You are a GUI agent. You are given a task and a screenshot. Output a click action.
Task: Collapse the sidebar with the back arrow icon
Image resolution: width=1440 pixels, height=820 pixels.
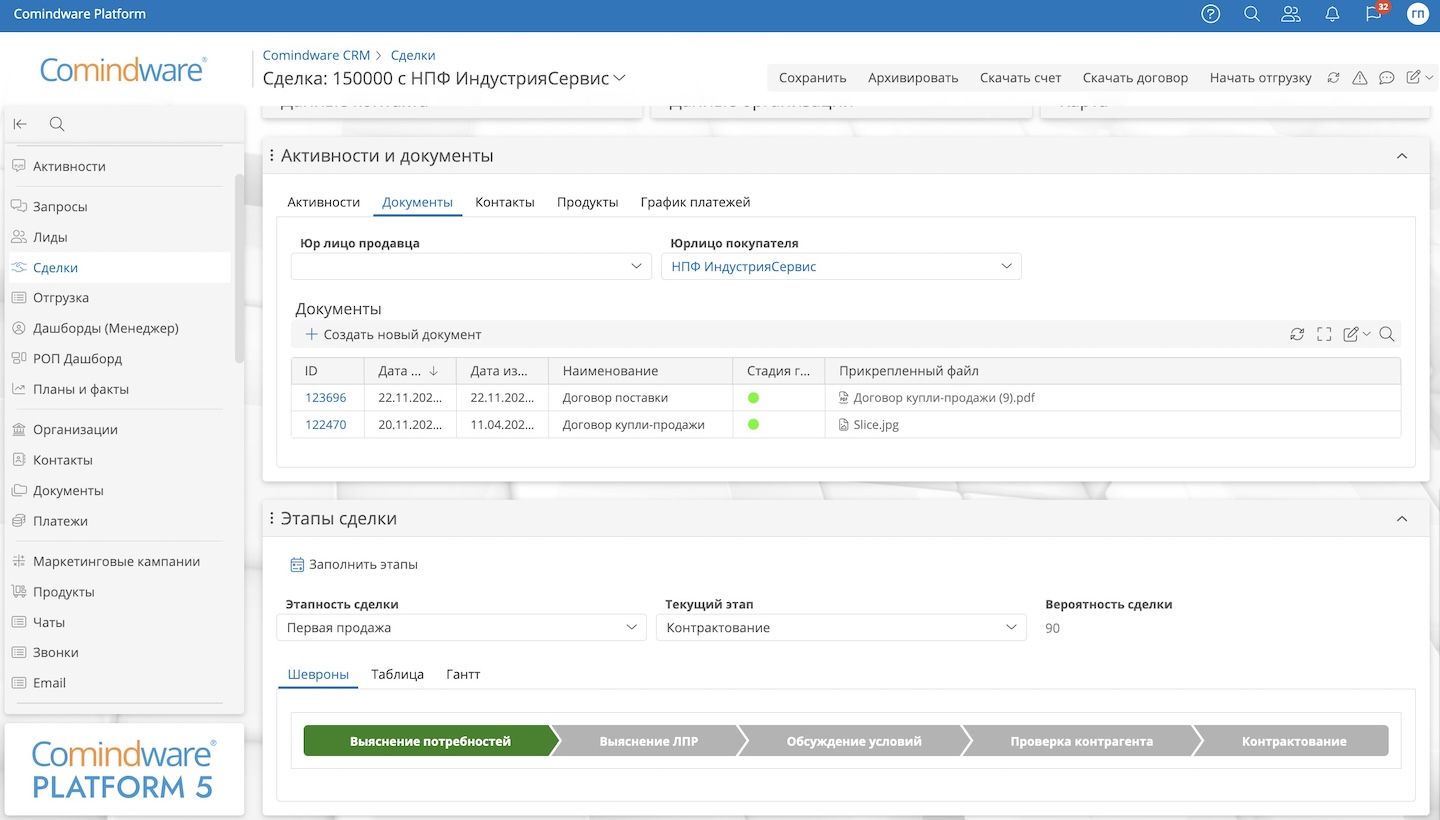(x=20, y=124)
